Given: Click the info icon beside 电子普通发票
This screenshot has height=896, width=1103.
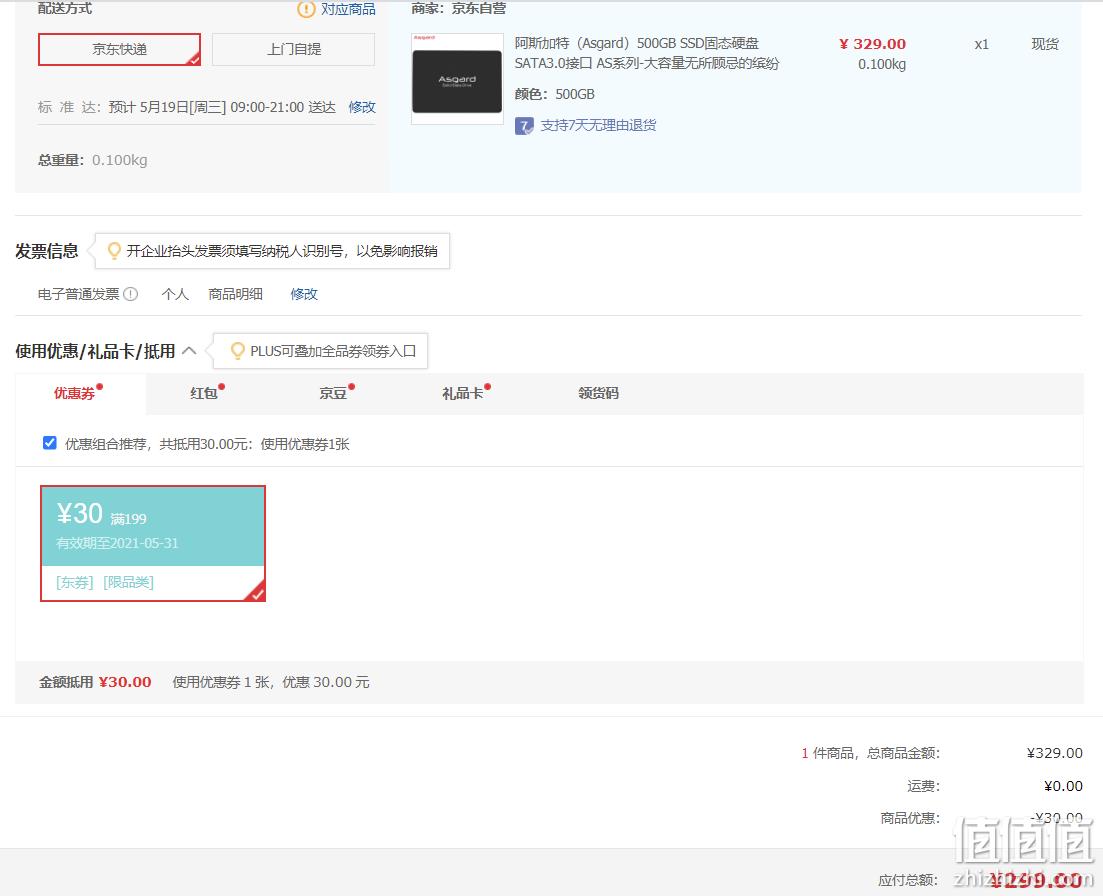Looking at the screenshot, I should [x=131, y=294].
